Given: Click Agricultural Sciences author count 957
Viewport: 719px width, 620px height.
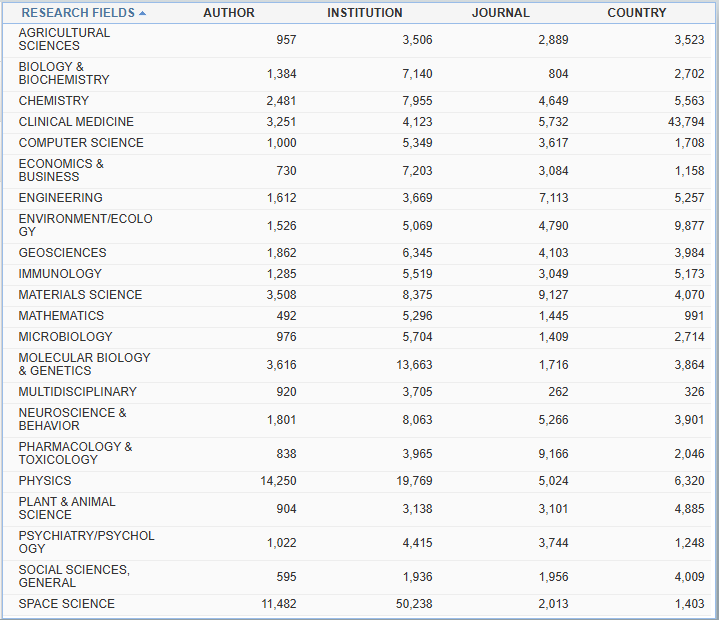Looking at the screenshot, I should (x=287, y=40).
